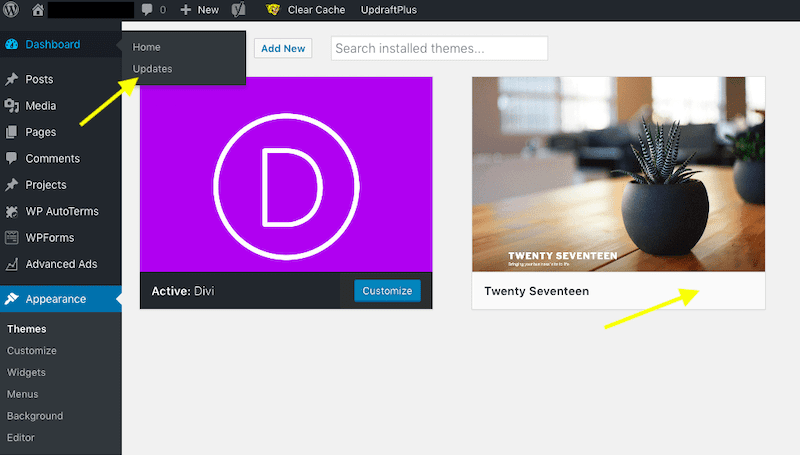Click the Add New theme button

pos(283,48)
